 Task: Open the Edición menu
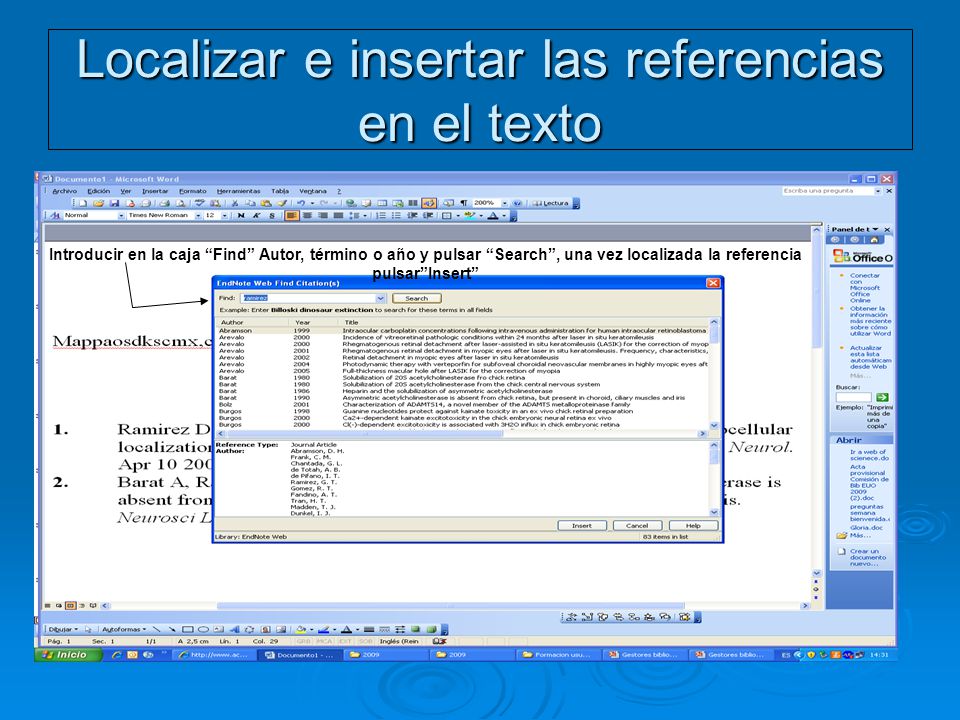click(99, 191)
